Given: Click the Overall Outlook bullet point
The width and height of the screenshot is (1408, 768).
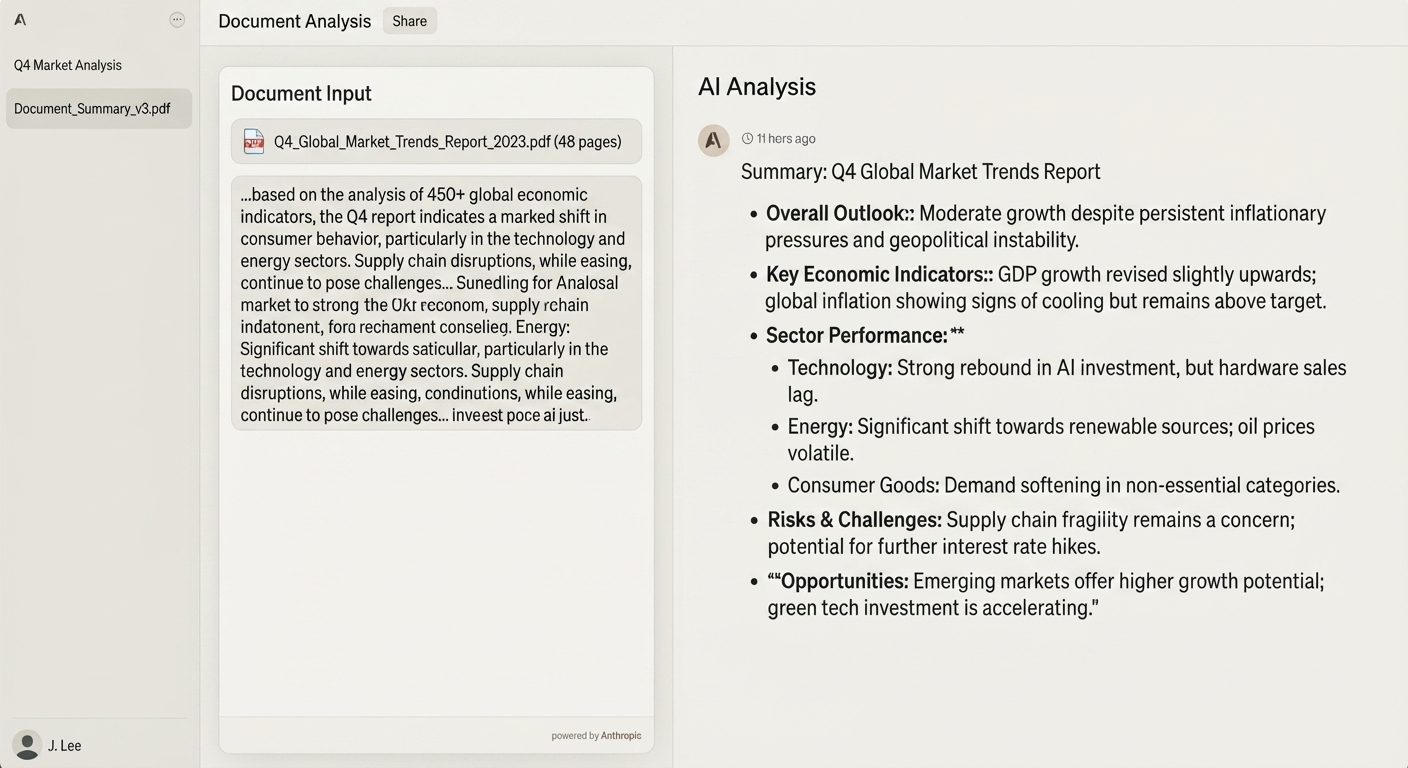Looking at the screenshot, I should [1046, 226].
